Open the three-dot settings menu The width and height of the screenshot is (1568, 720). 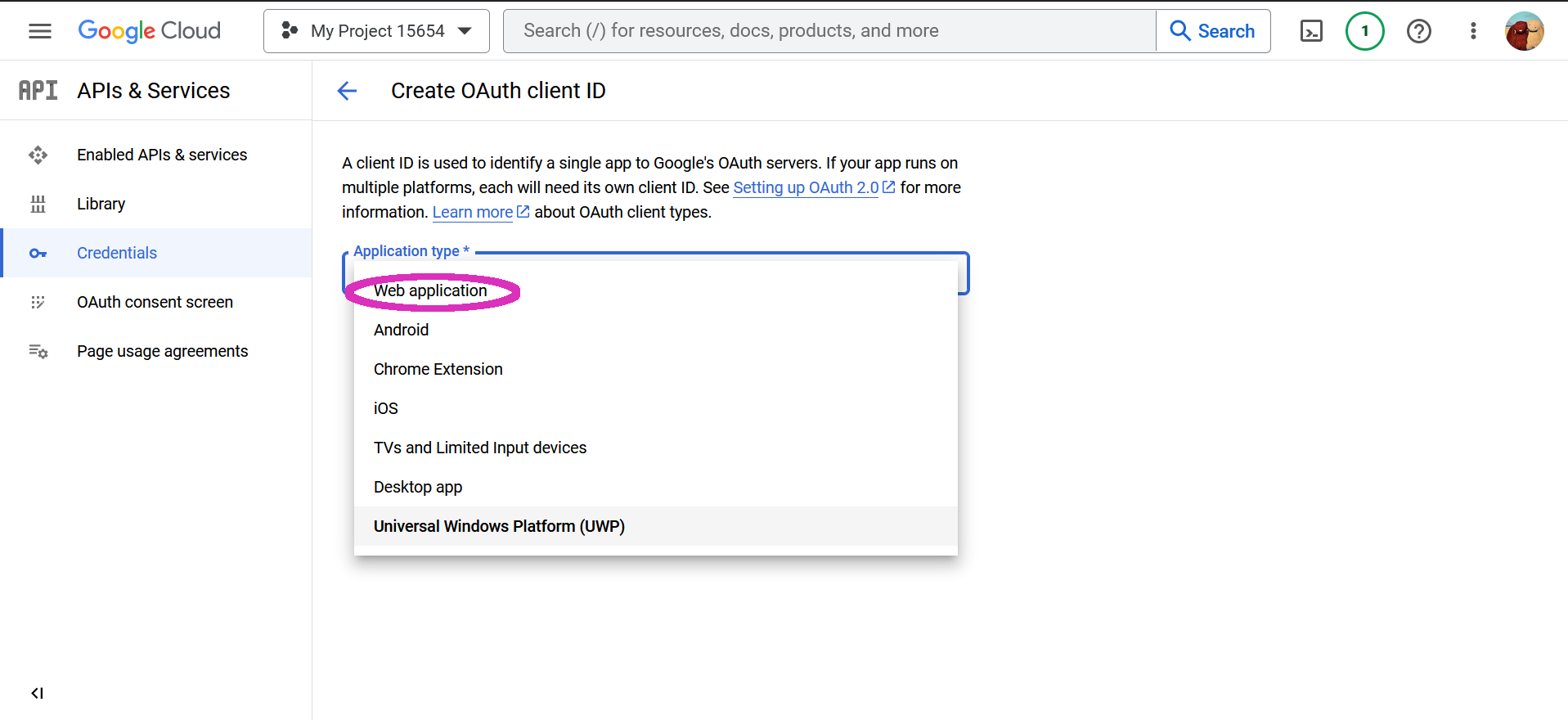(1473, 31)
